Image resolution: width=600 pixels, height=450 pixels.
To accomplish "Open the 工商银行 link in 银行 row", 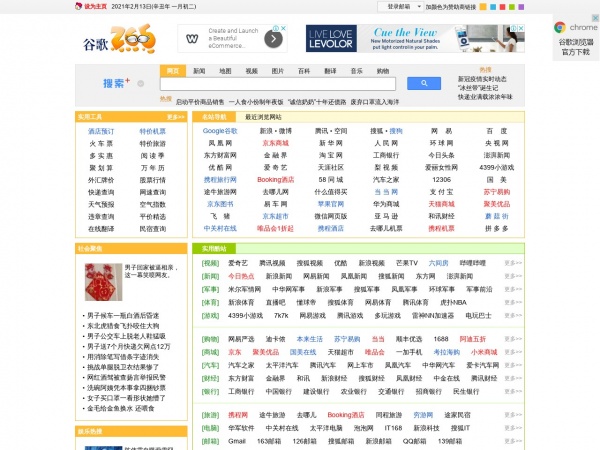I will tap(241, 391).
